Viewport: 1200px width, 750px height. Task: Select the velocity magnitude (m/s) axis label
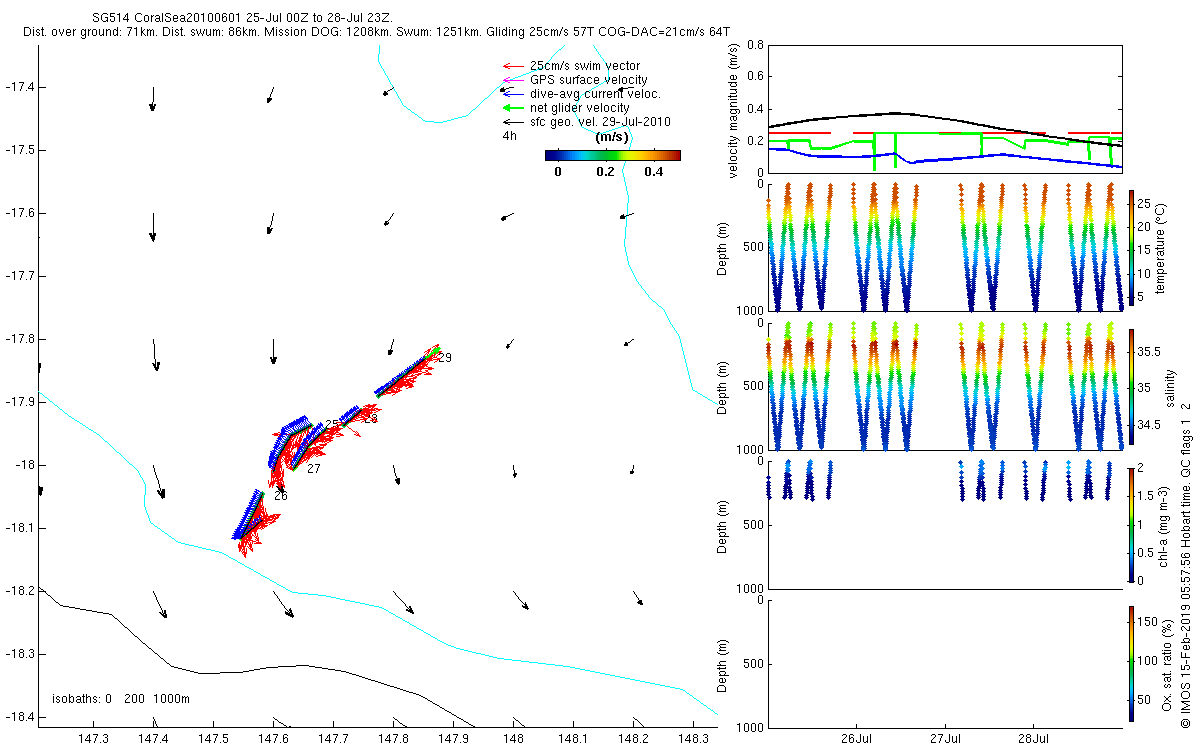click(x=735, y=108)
